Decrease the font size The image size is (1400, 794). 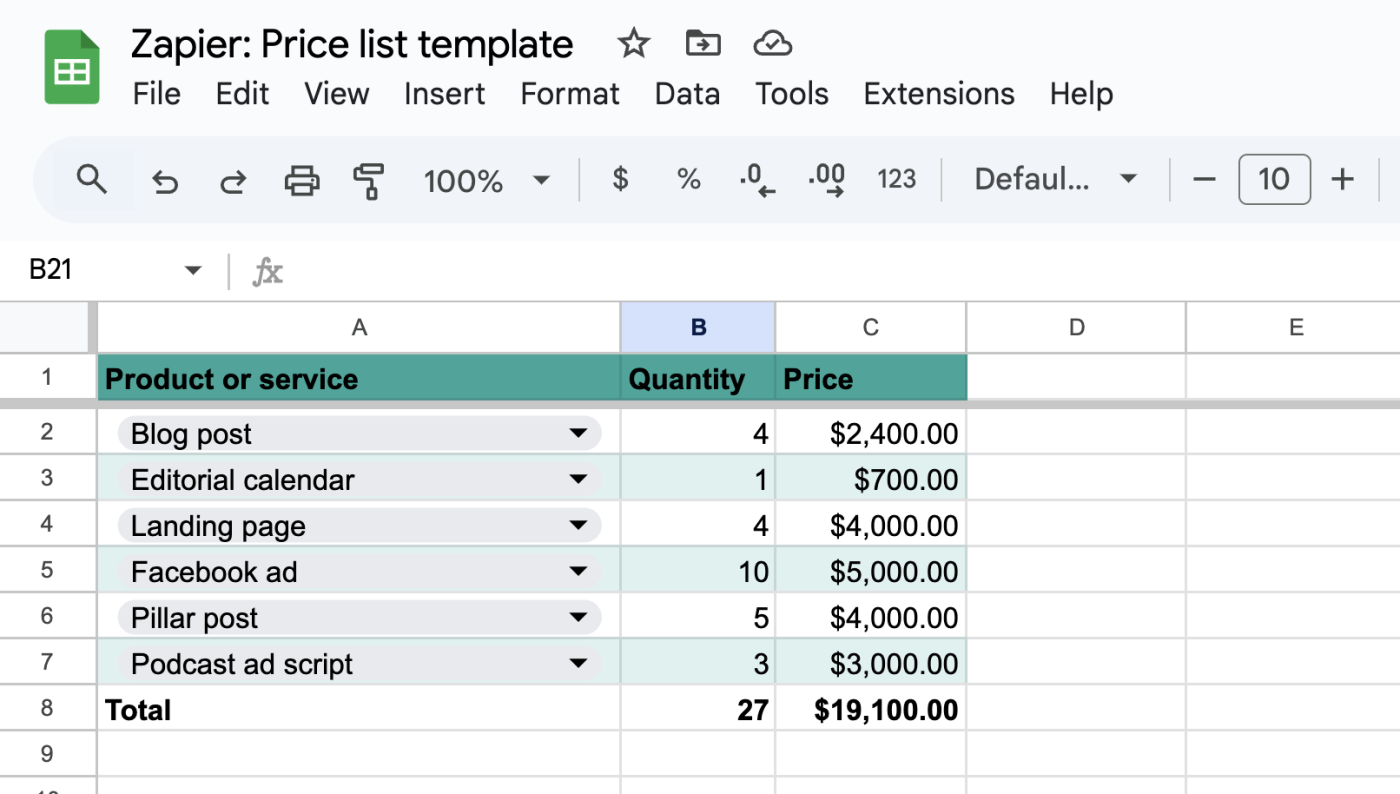pyautogui.click(x=1204, y=180)
